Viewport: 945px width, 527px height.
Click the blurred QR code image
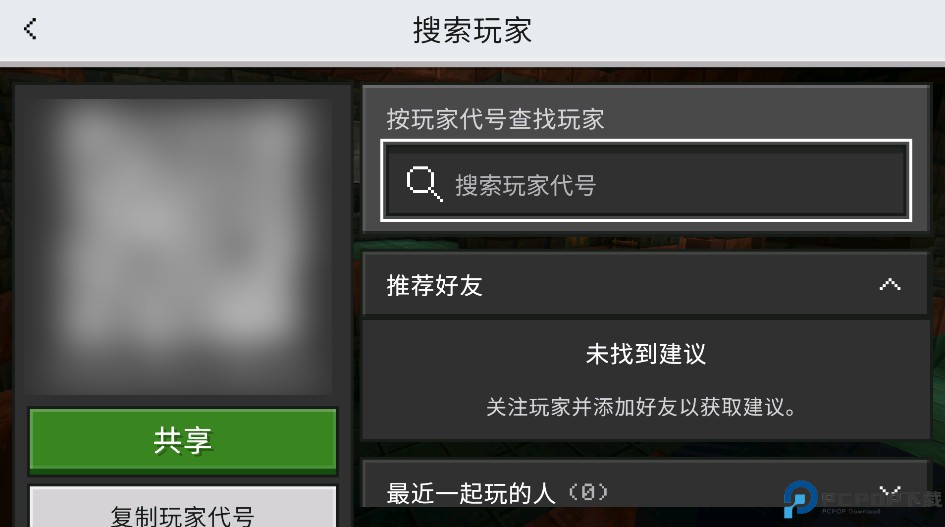pyautogui.click(x=179, y=246)
